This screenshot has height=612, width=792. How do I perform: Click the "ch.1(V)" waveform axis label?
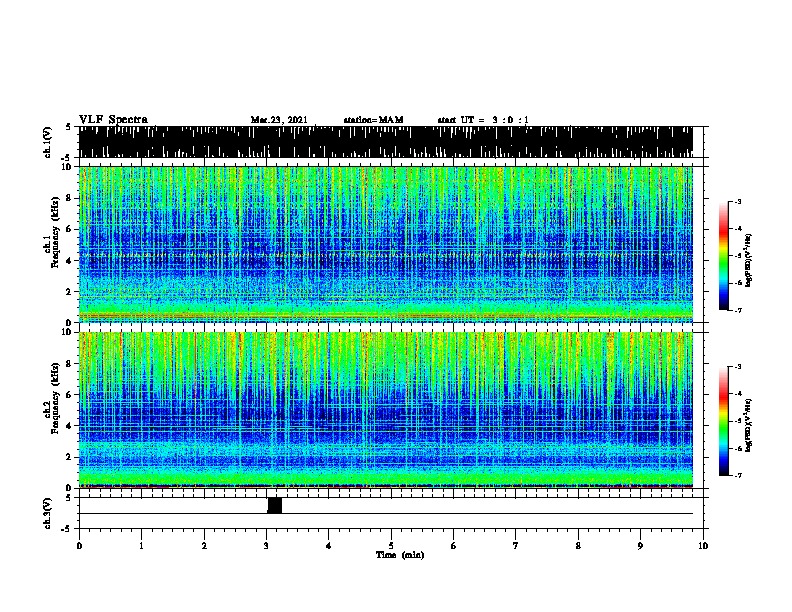coord(48,142)
